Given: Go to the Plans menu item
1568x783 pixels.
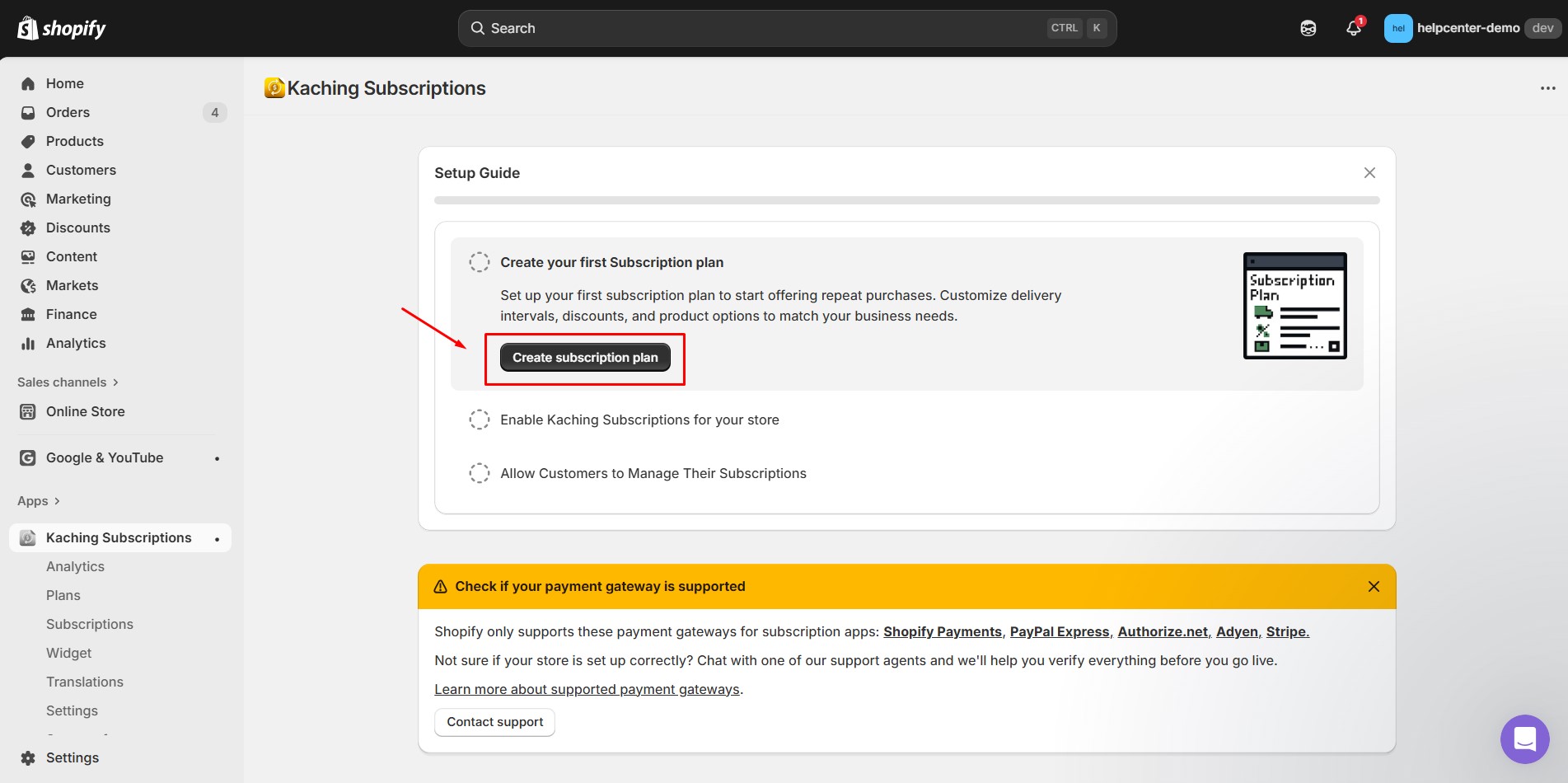Looking at the screenshot, I should click(x=63, y=594).
